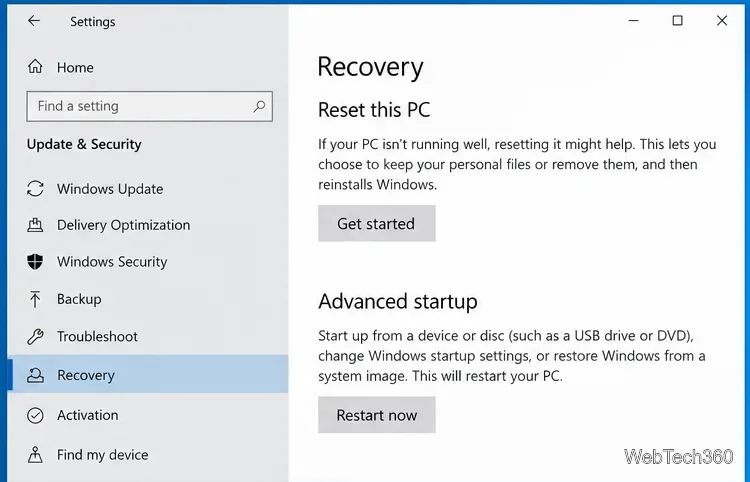The height and width of the screenshot is (482, 750).
Task: Focus the Find a setting search box
Action: (x=149, y=106)
